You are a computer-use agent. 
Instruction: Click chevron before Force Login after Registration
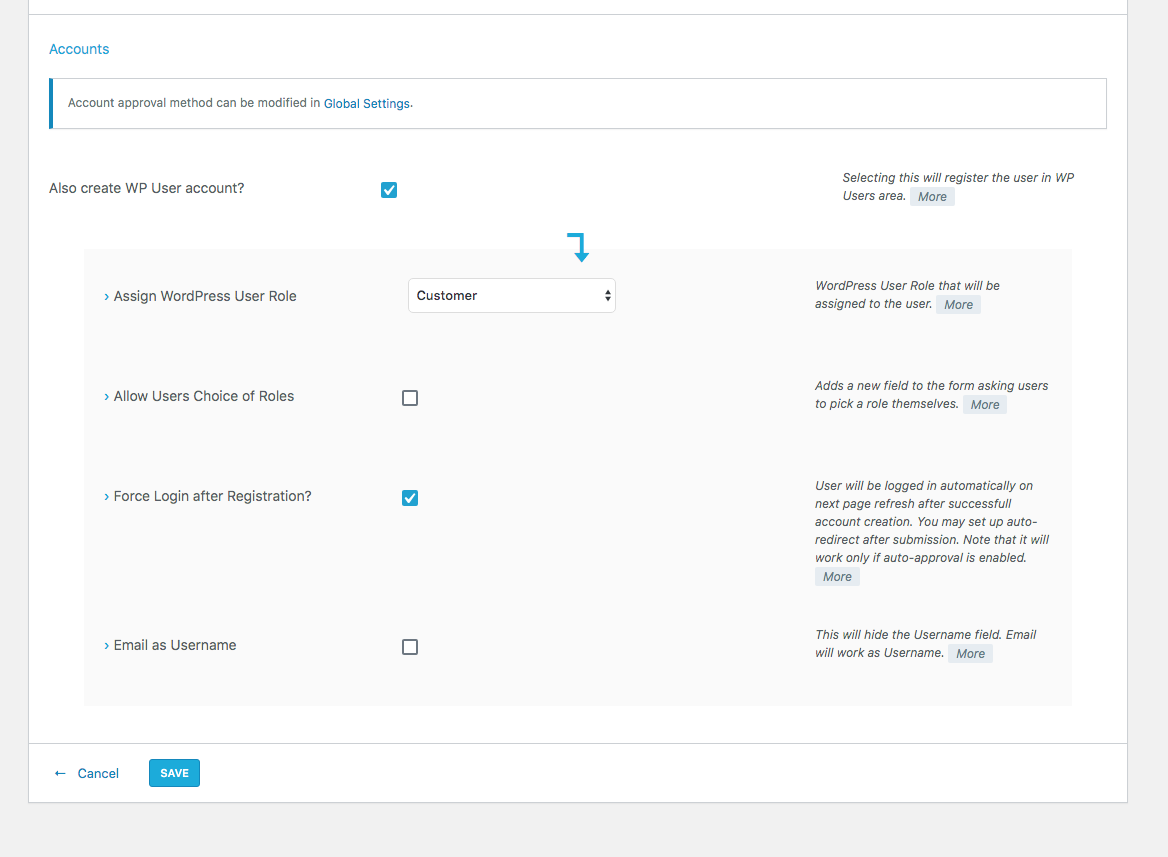(x=107, y=497)
